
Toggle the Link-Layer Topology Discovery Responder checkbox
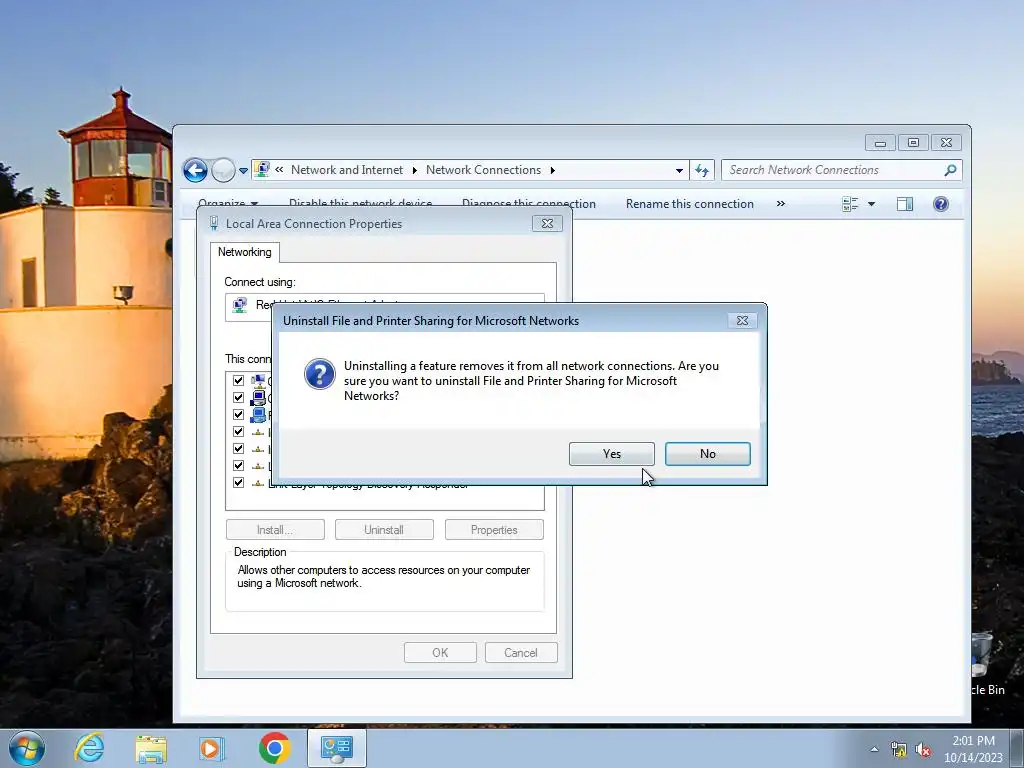pyautogui.click(x=238, y=482)
